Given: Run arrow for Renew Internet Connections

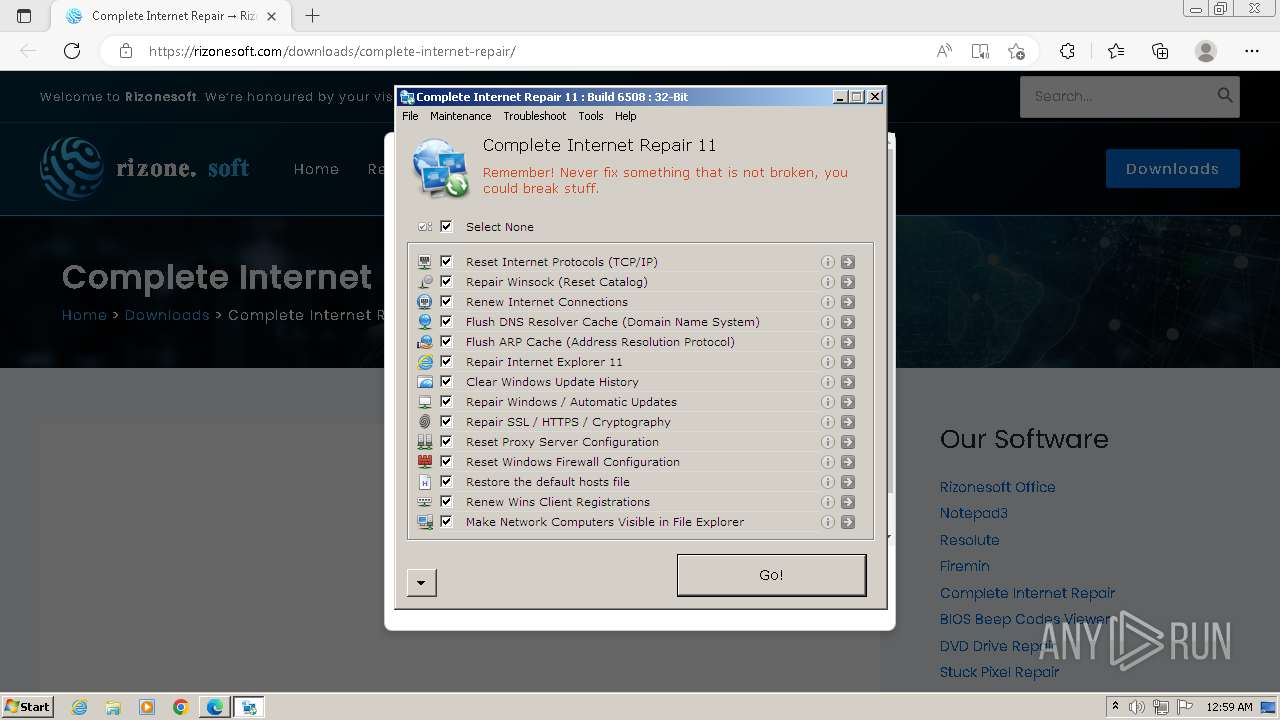Looking at the screenshot, I should click(x=848, y=302).
